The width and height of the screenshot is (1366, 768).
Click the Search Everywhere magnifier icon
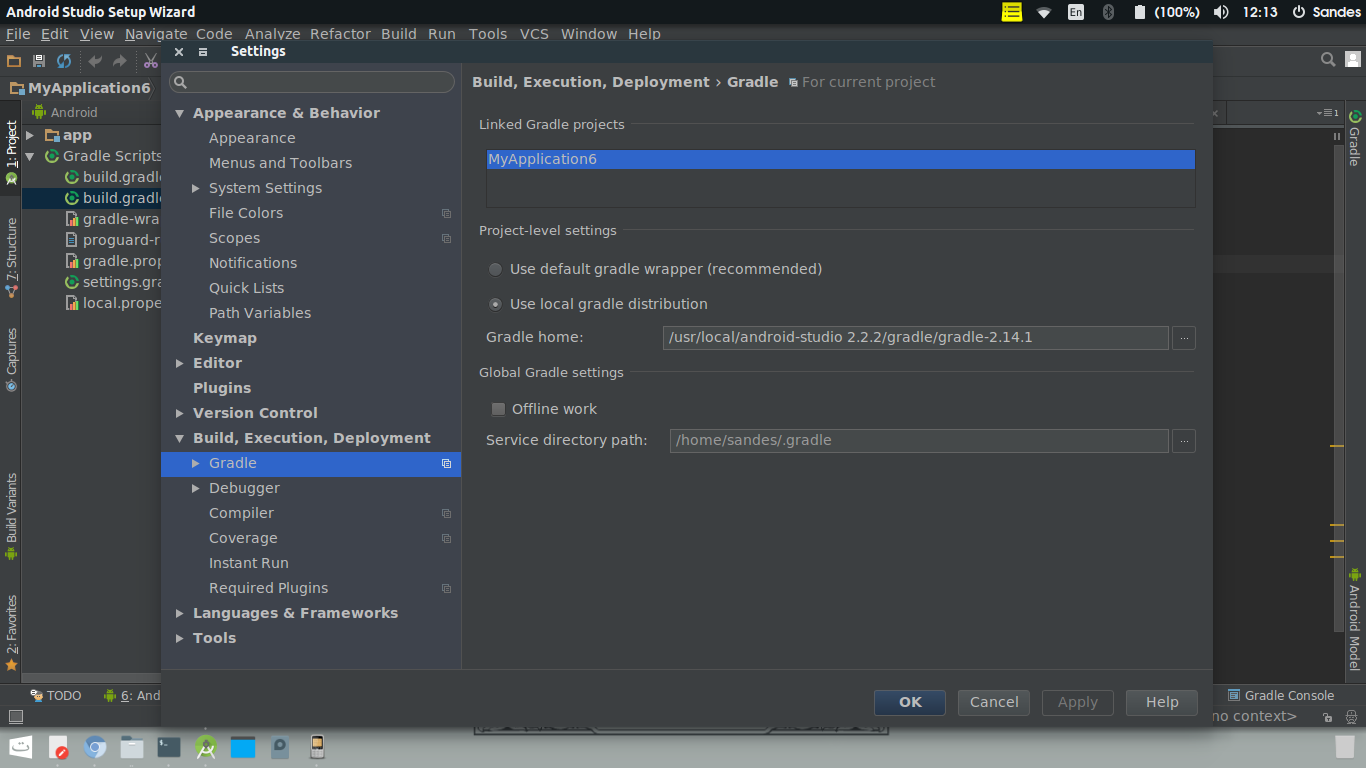(x=1328, y=60)
